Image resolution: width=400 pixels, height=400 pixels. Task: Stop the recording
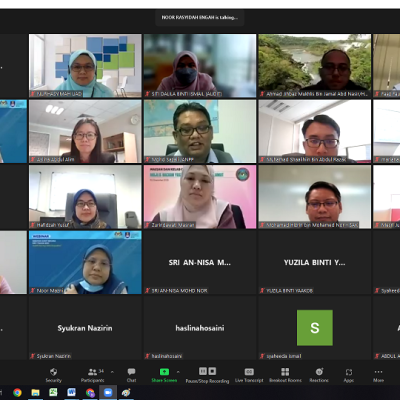click(212, 371)
